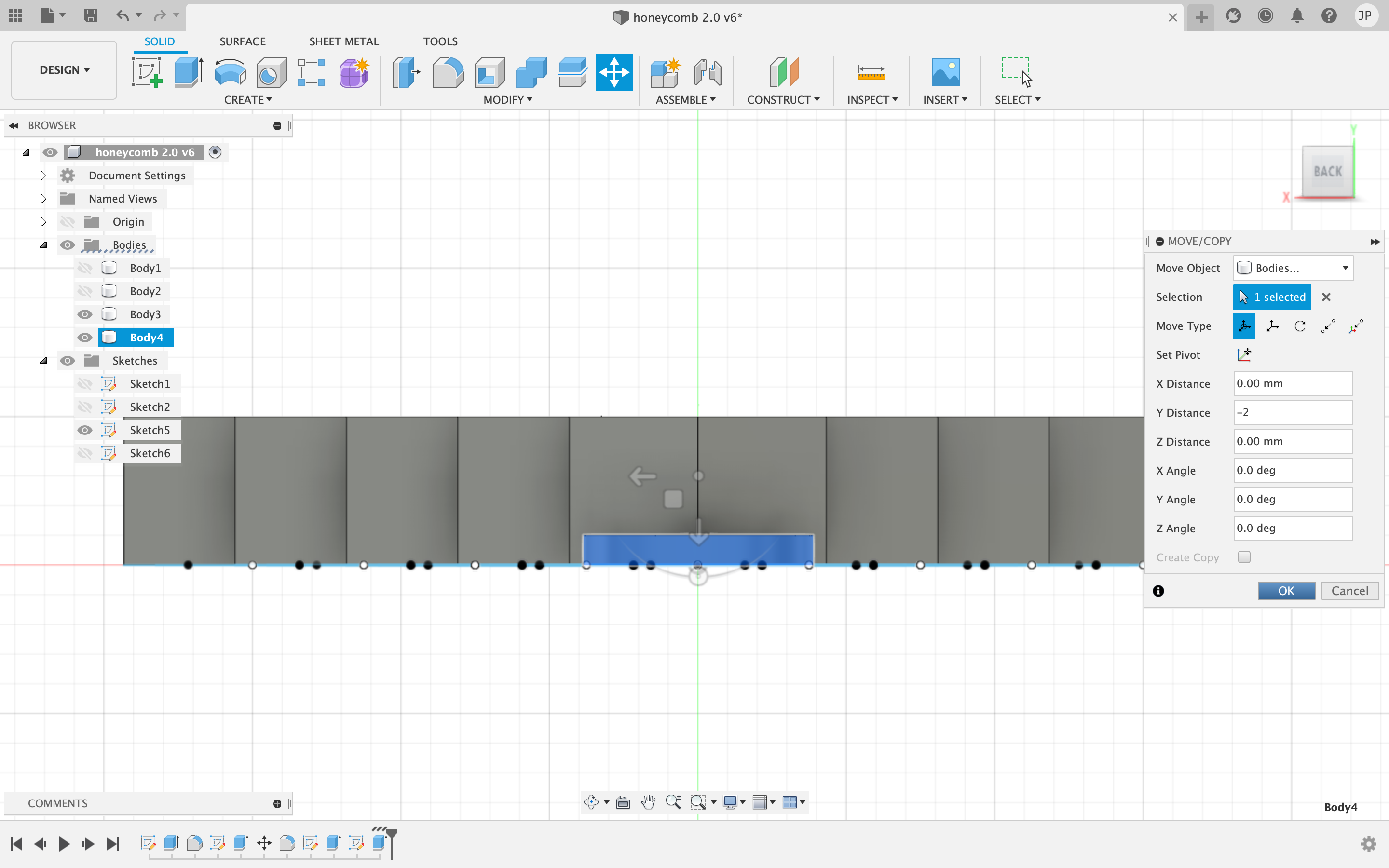Select the Pan hand tool

tap(649, 802)
